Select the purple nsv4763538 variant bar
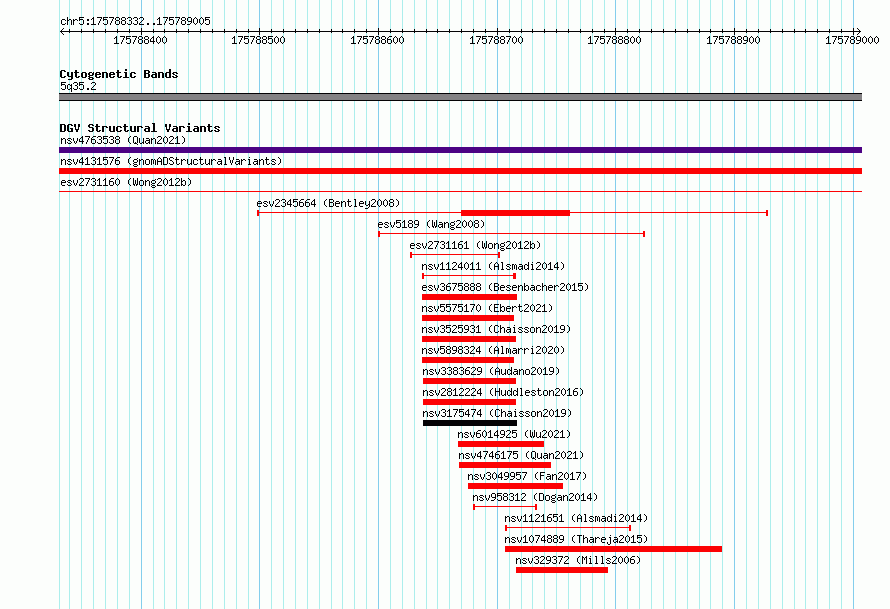 (x=460, y=150)
